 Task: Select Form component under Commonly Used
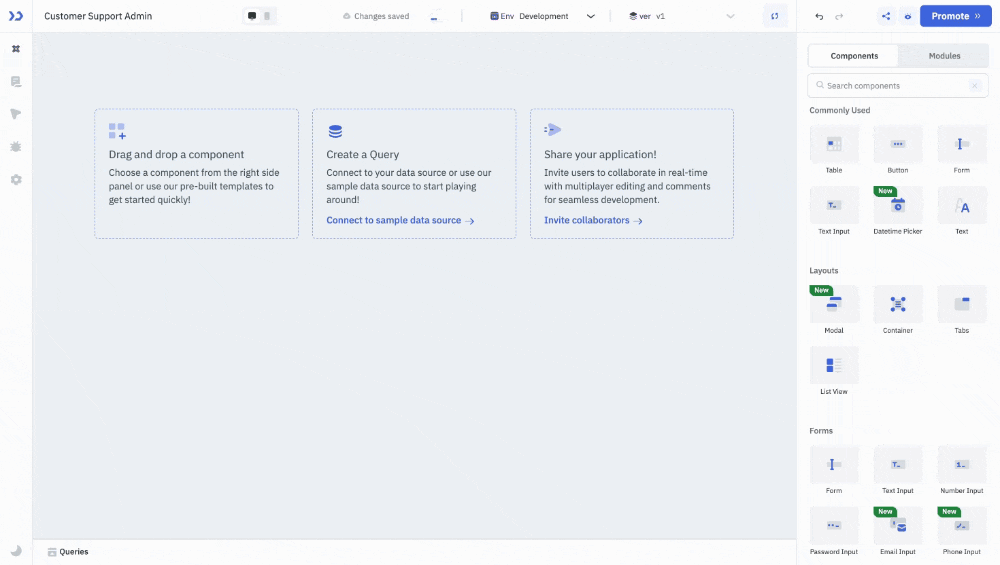pyautogui.click(x=961, y=150)
